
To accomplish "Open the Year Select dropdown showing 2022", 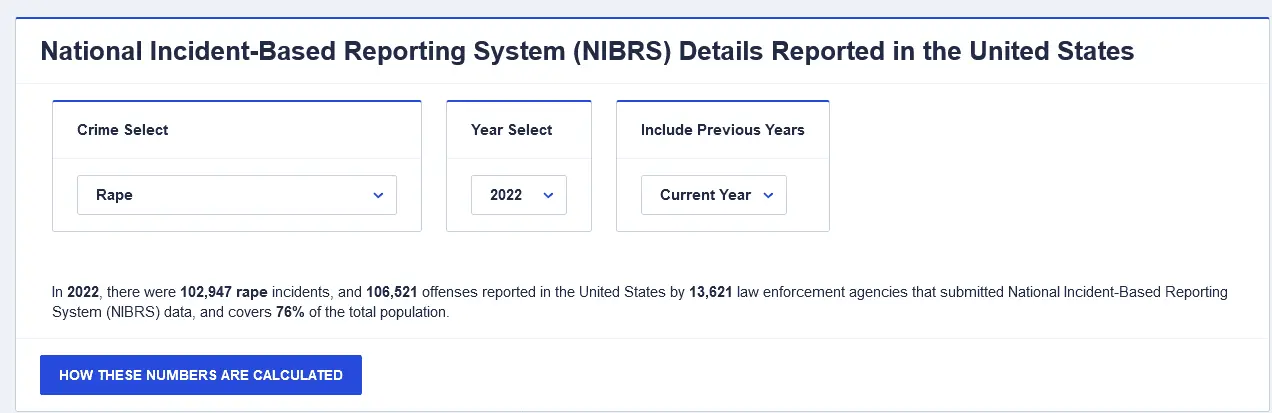I will pos(518,195).
